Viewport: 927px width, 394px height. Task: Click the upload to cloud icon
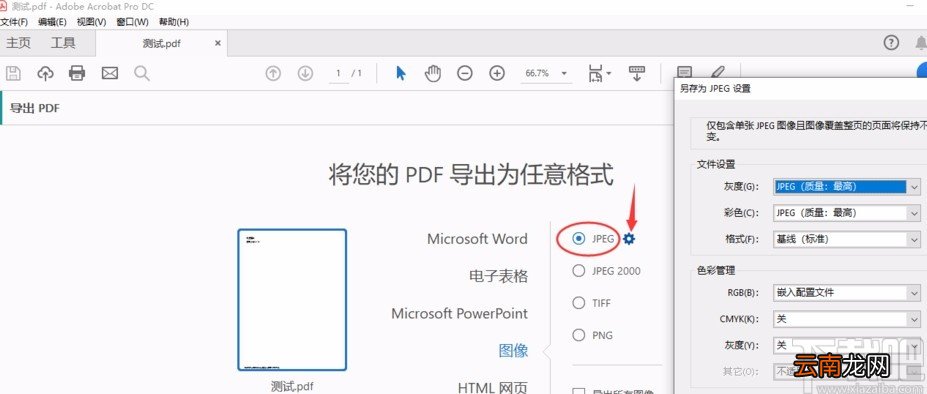pyautogui.click(x=46, y=73)
